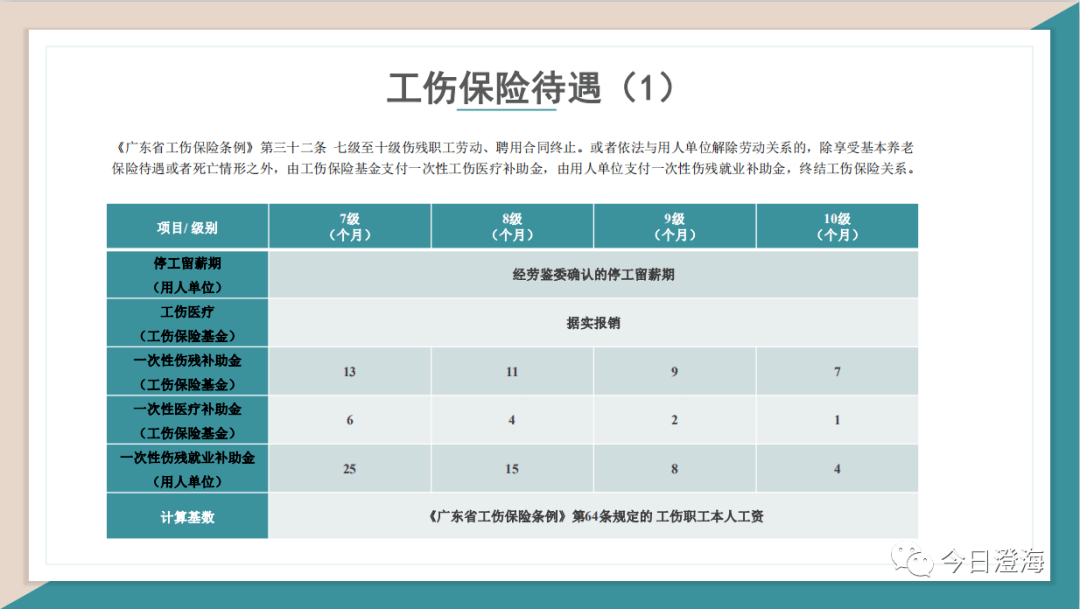Click the 9级（个月） column header

[674, 226]
